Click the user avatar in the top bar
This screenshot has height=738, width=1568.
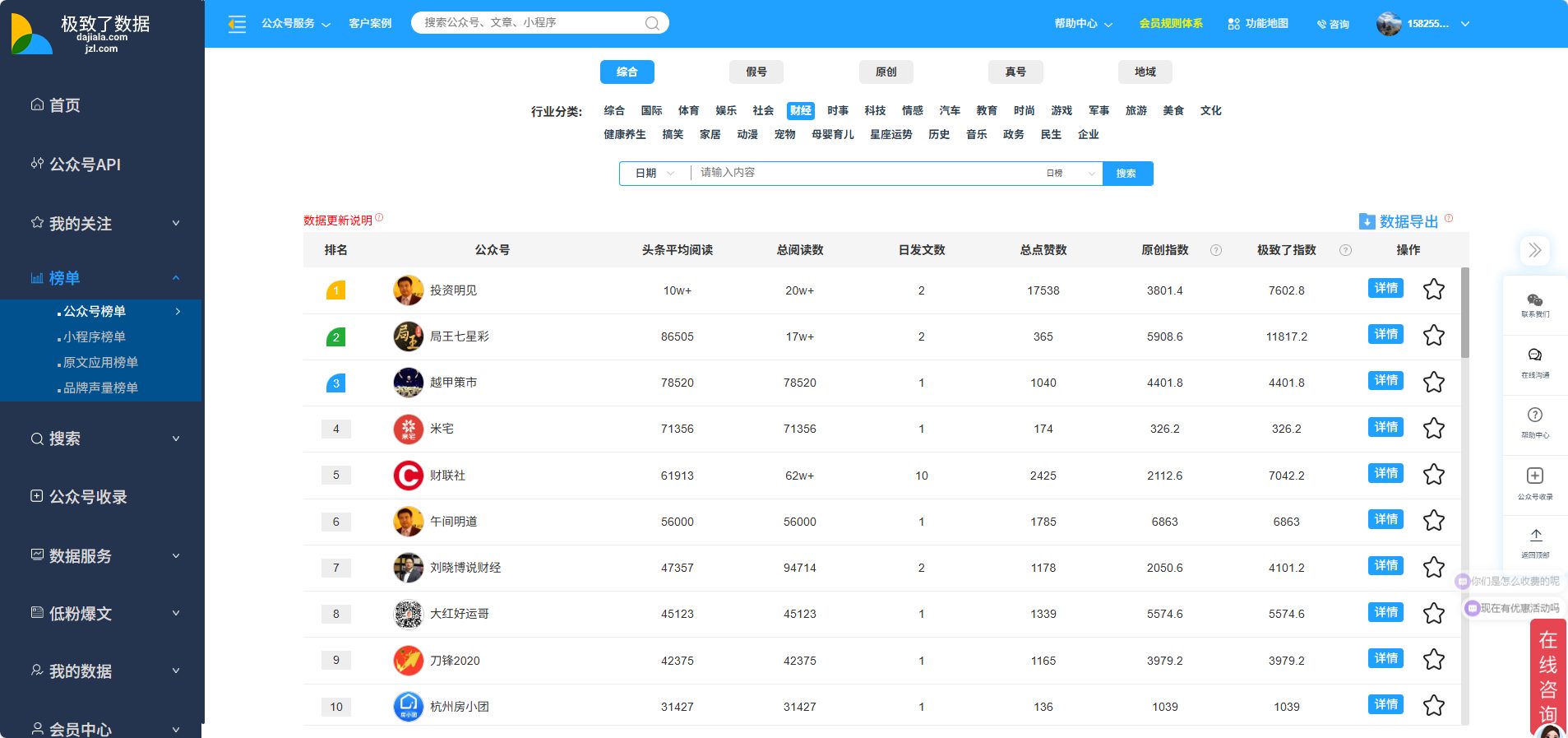point(1389,24)
